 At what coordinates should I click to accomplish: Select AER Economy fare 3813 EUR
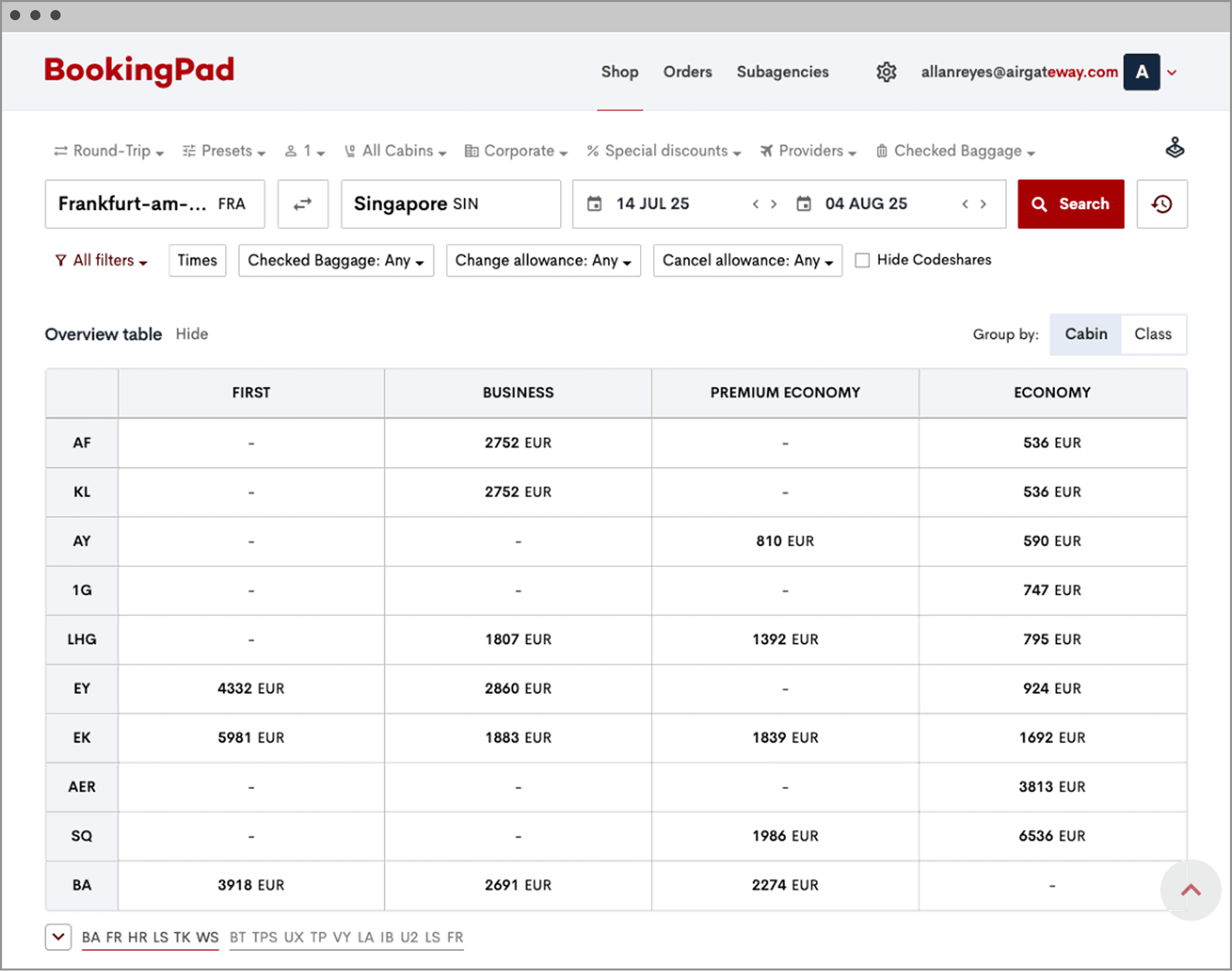point(1052,787)
